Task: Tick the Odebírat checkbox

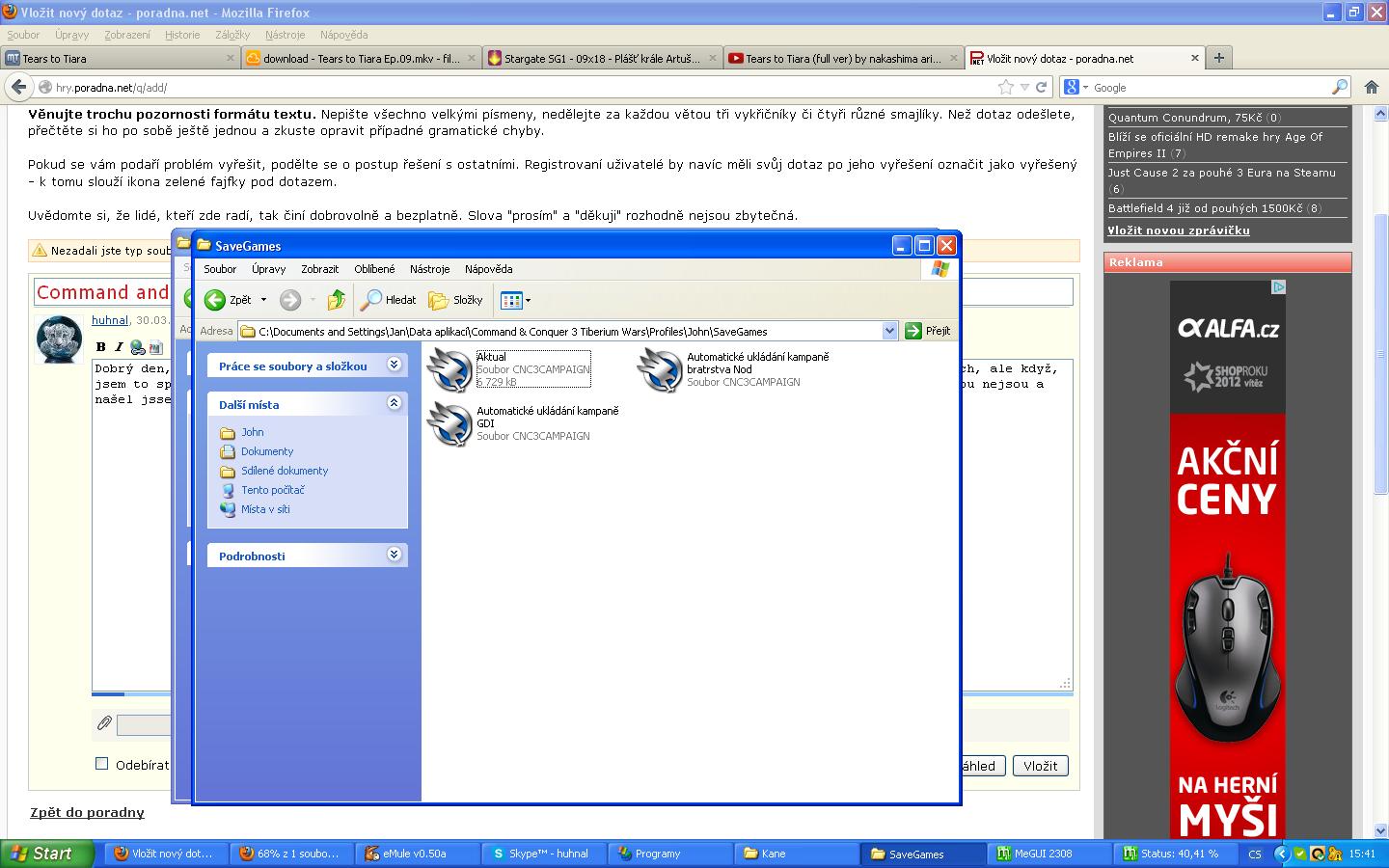Action: click(102, 764)
